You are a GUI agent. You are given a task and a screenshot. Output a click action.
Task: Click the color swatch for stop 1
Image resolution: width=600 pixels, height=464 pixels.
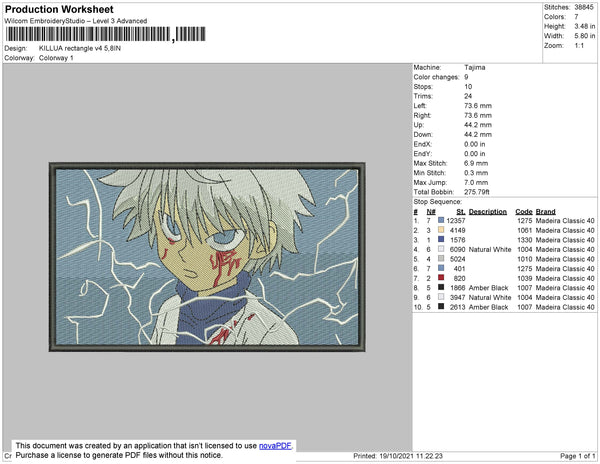[x=441, y=220]
